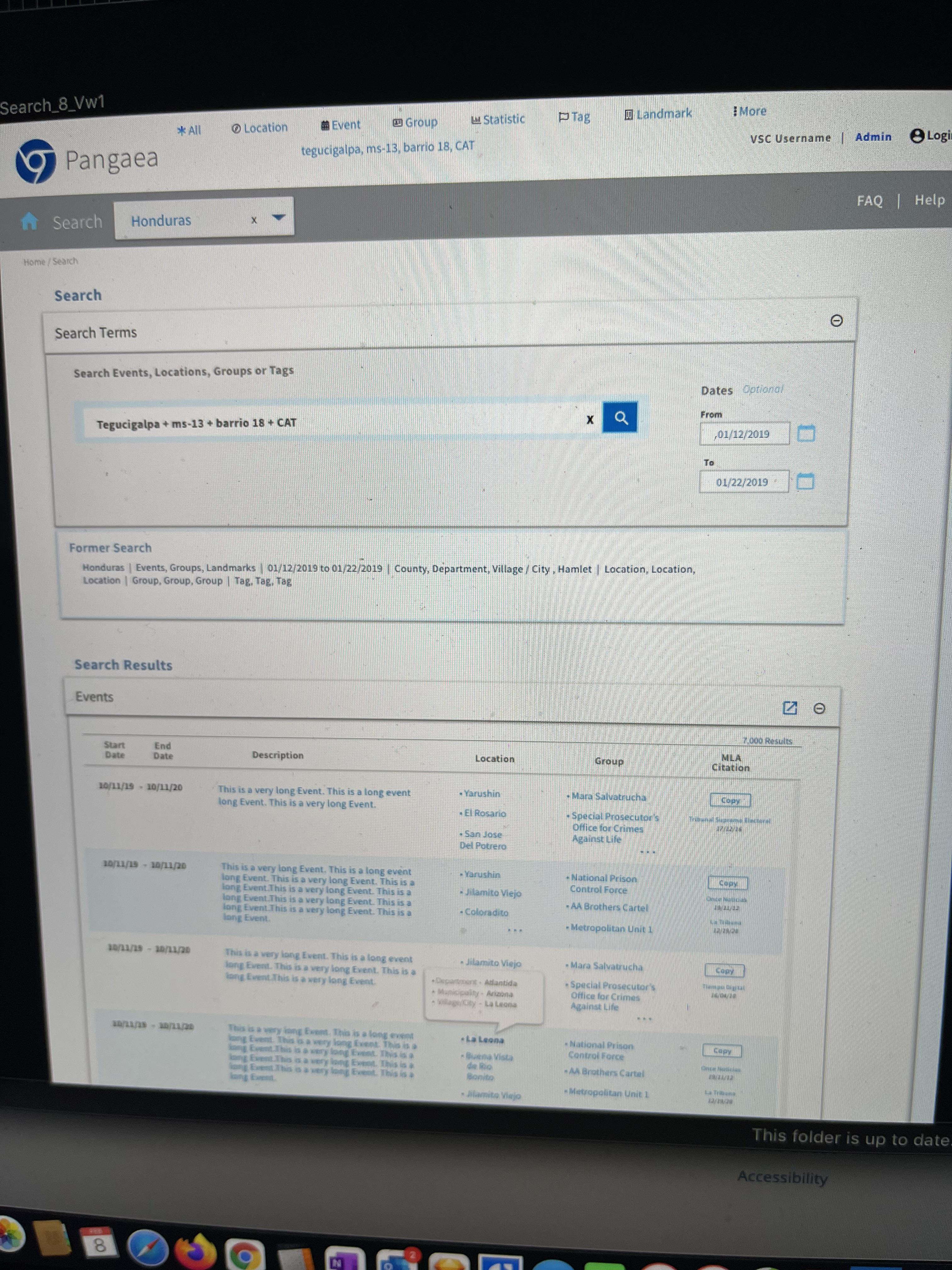Open the Honduras country dropdown arrow
This screenshot has height=1270, width=952.
coord(278,218)
